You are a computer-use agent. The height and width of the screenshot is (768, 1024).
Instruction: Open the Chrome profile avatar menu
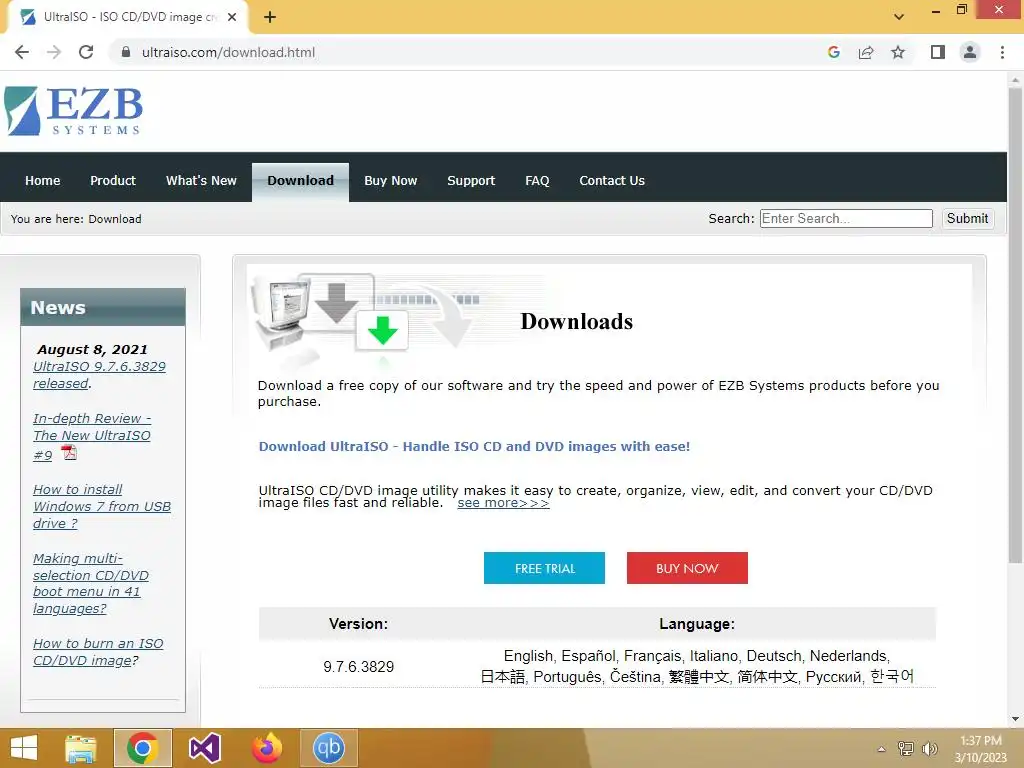[x=970, y=52]
